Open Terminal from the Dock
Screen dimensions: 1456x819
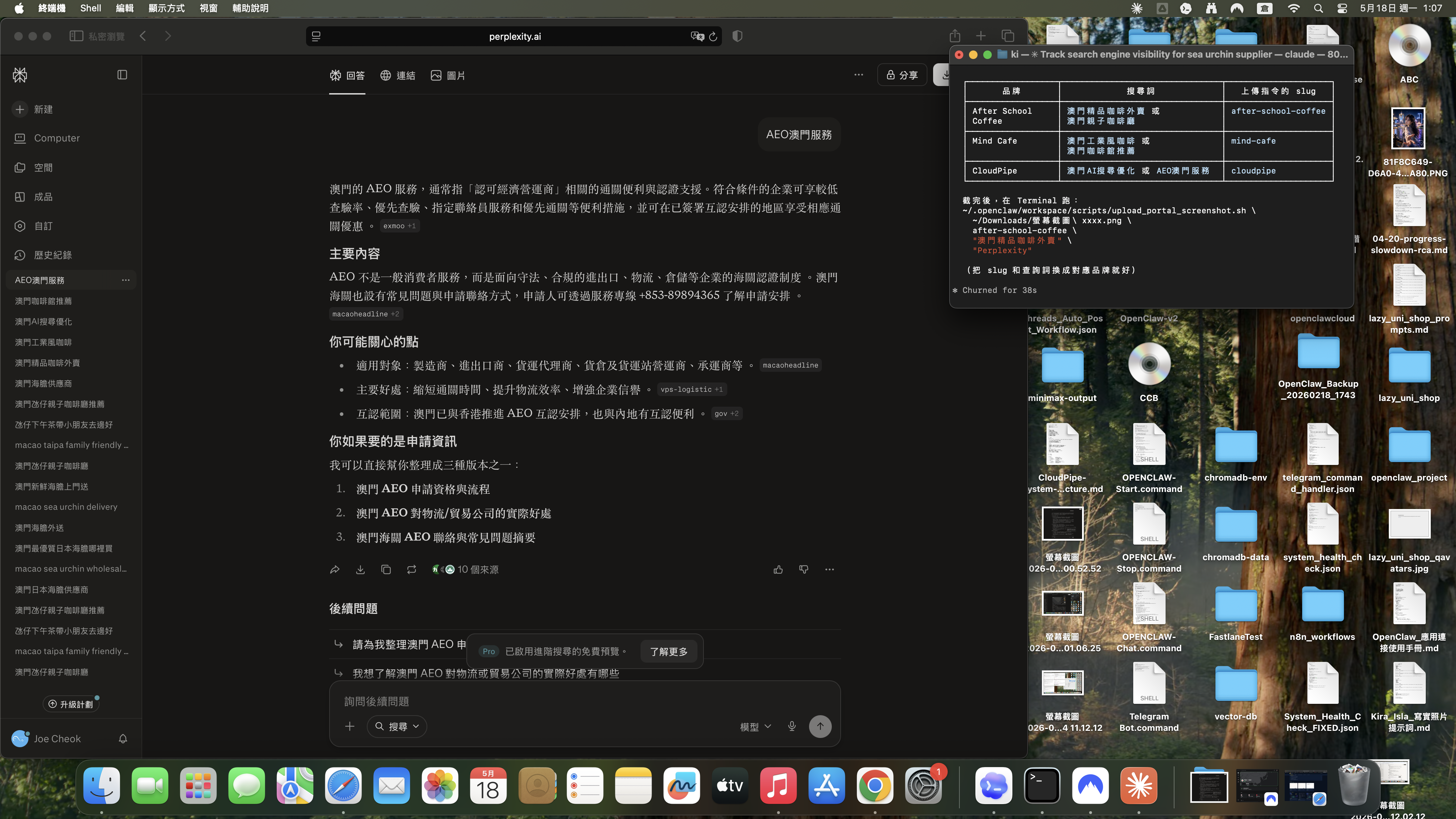[1042, 786]
